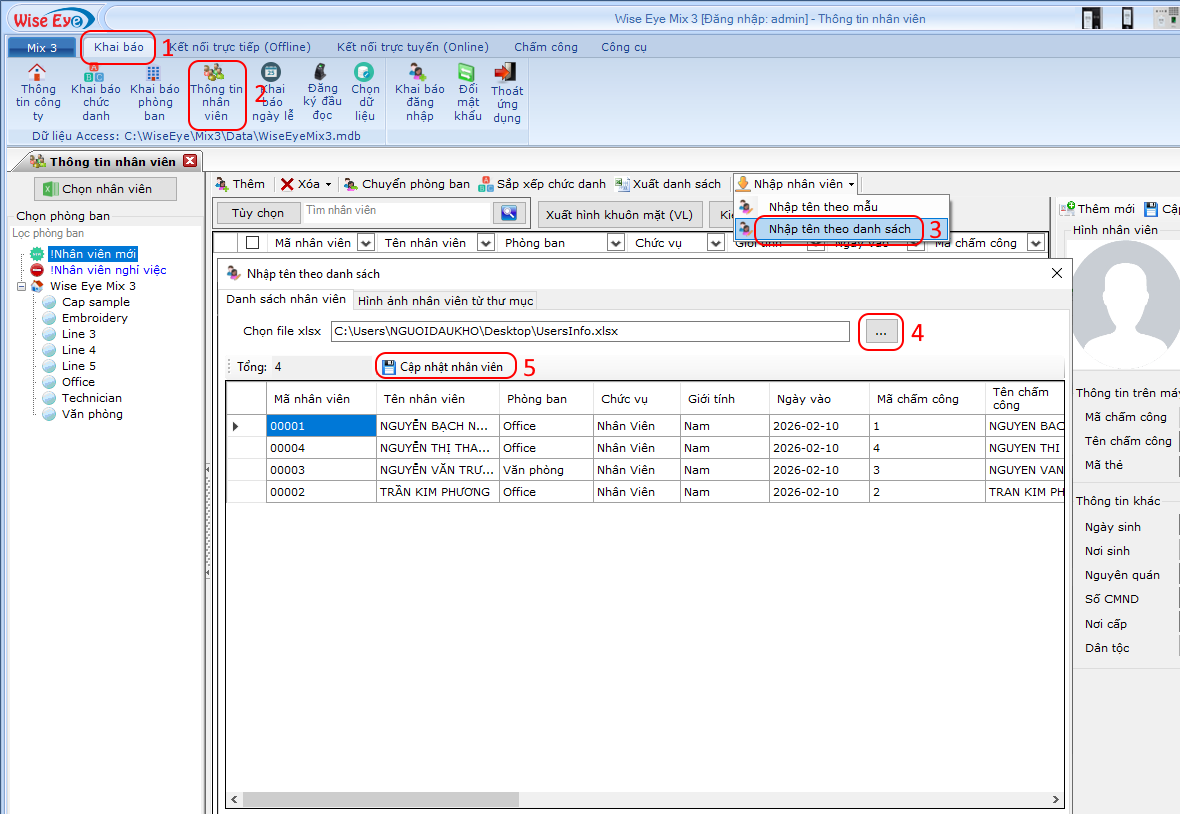Open Mã nhân viên column filter dropdown
The height and width of the screenshot is (814, 1180).
[x=365, y=243]
